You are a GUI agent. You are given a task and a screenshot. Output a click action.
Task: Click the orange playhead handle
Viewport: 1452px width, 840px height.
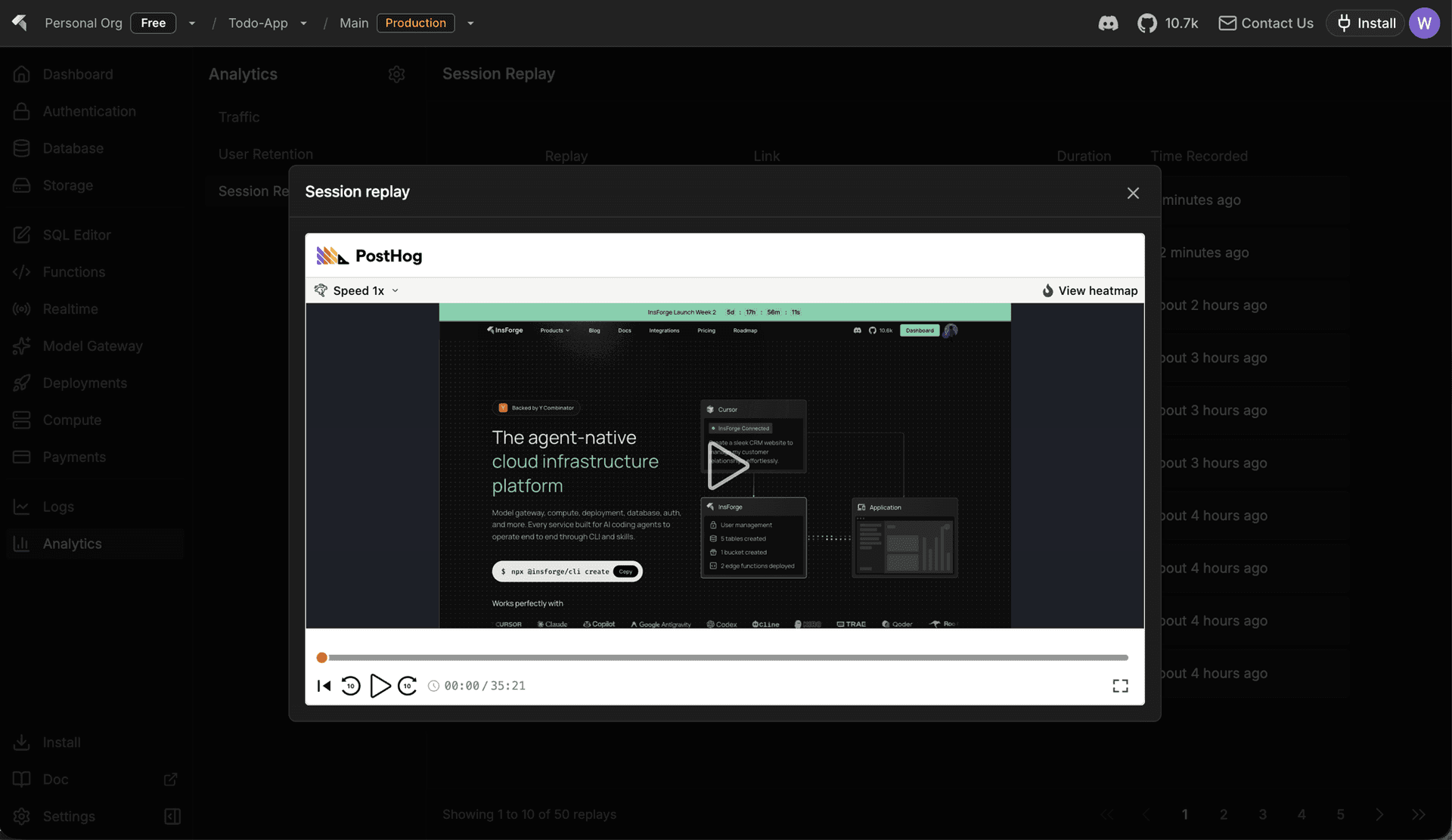[x=322, y=658]
